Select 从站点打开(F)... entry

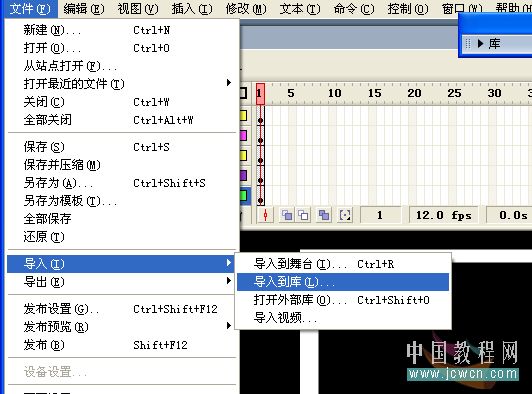tap(121, 66)
